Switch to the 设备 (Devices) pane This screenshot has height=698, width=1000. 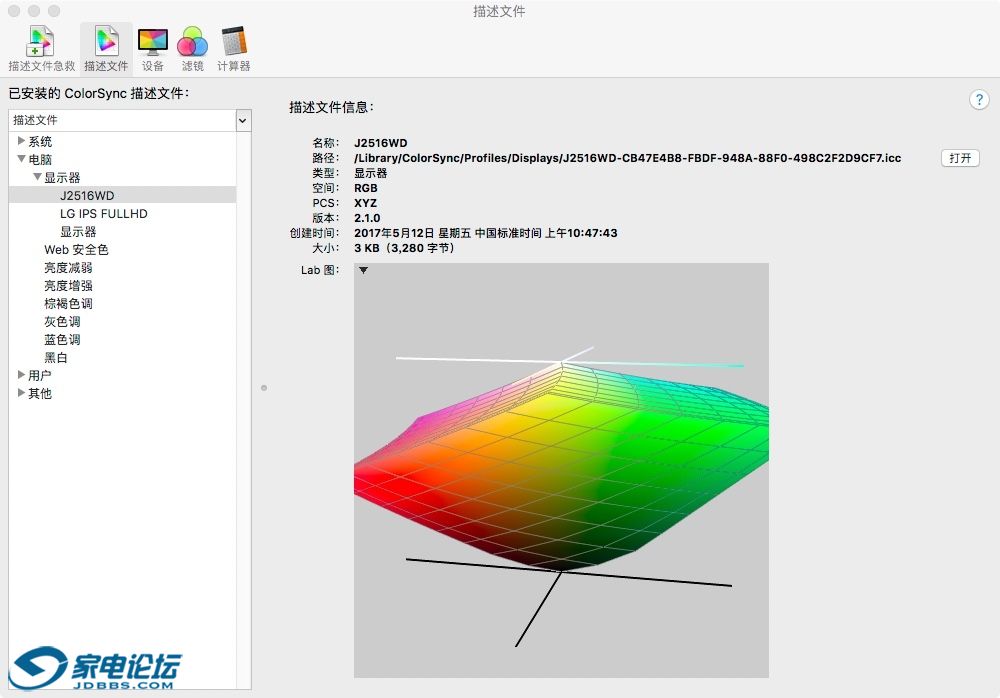click(x=153, y=48)
